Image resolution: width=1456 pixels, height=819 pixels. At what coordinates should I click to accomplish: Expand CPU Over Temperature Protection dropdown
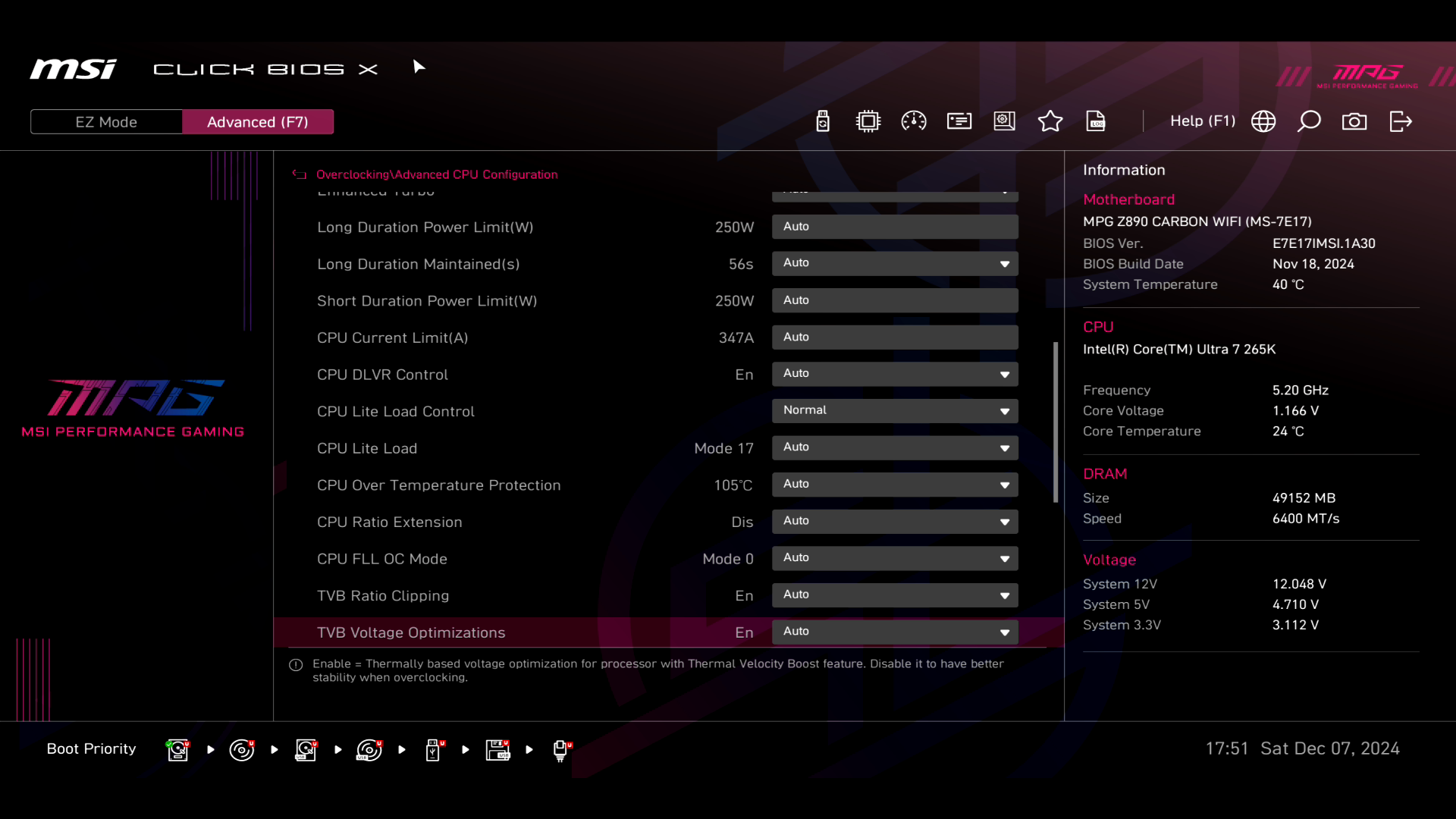(895, 485)
